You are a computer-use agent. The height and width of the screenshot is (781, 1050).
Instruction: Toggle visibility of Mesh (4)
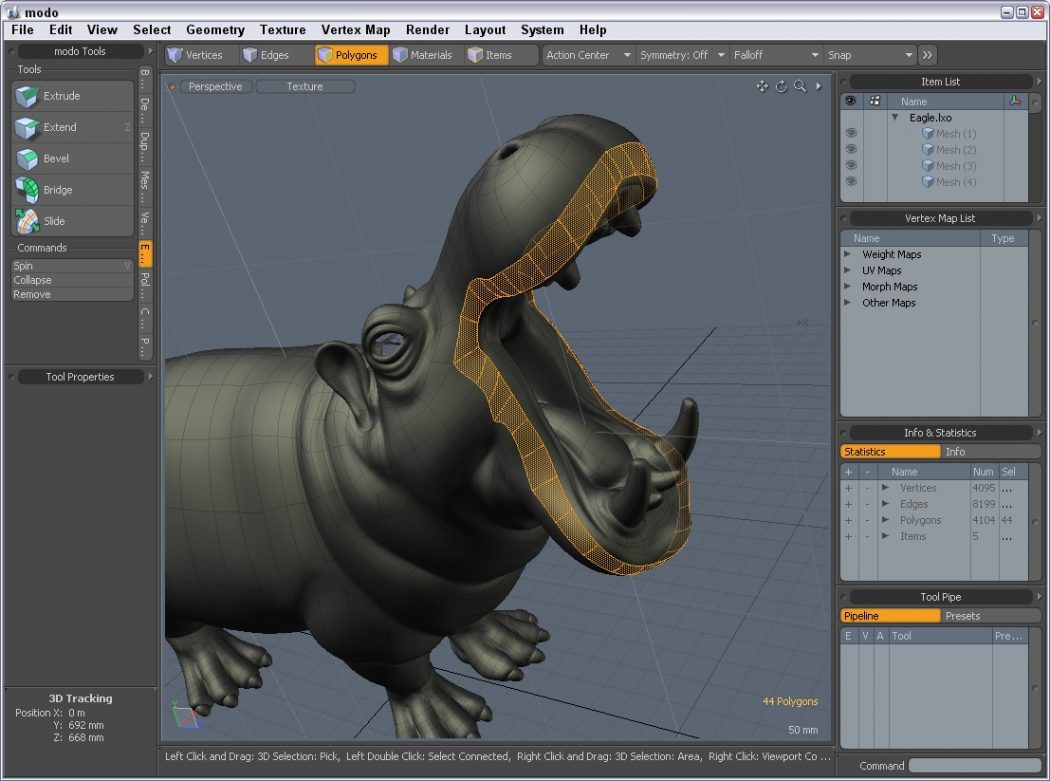[x=851, y=181]
